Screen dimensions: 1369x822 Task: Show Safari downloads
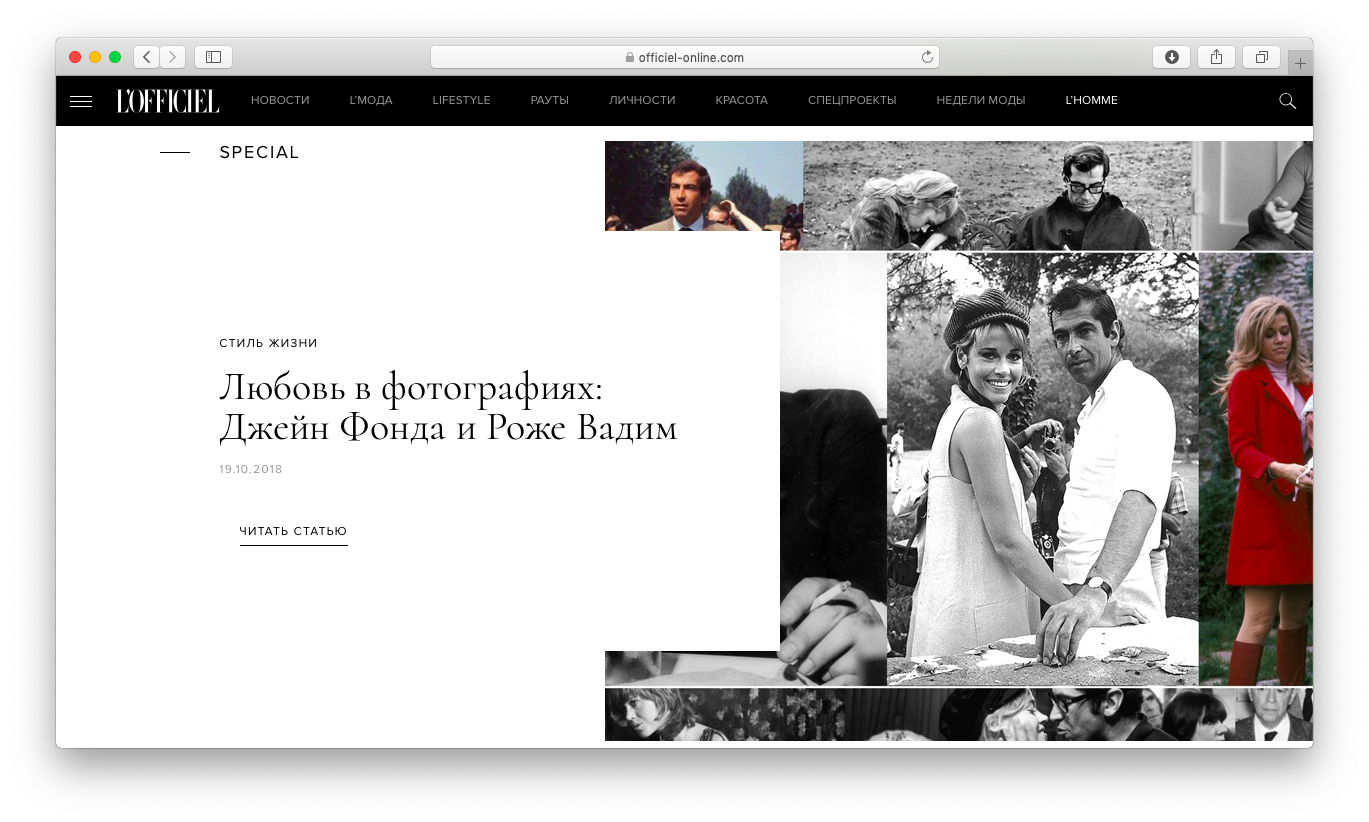(x=1171, y=57)
